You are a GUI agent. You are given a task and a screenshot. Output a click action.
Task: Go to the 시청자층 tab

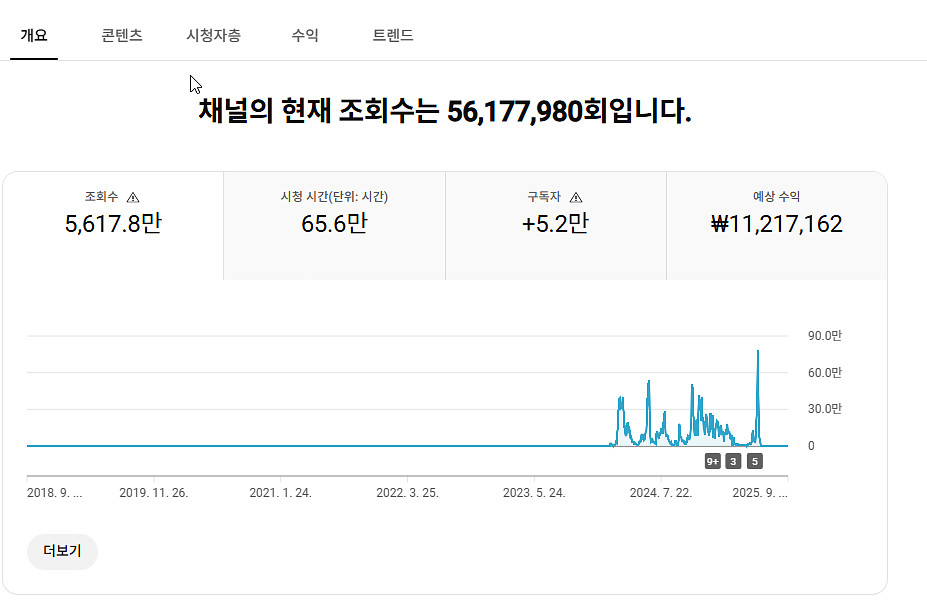pyautogui.click(x=213, y=36)
